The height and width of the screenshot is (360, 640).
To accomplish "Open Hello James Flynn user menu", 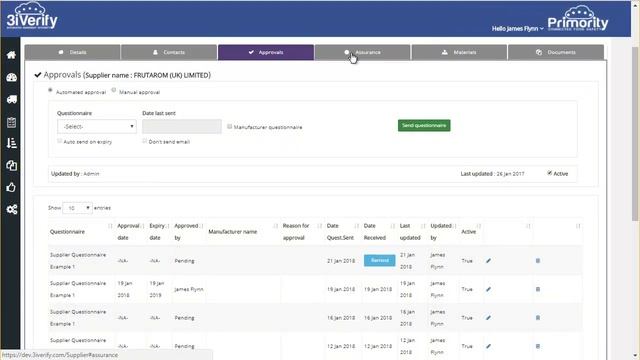I will pyautogui.click(x=517, y=29).
